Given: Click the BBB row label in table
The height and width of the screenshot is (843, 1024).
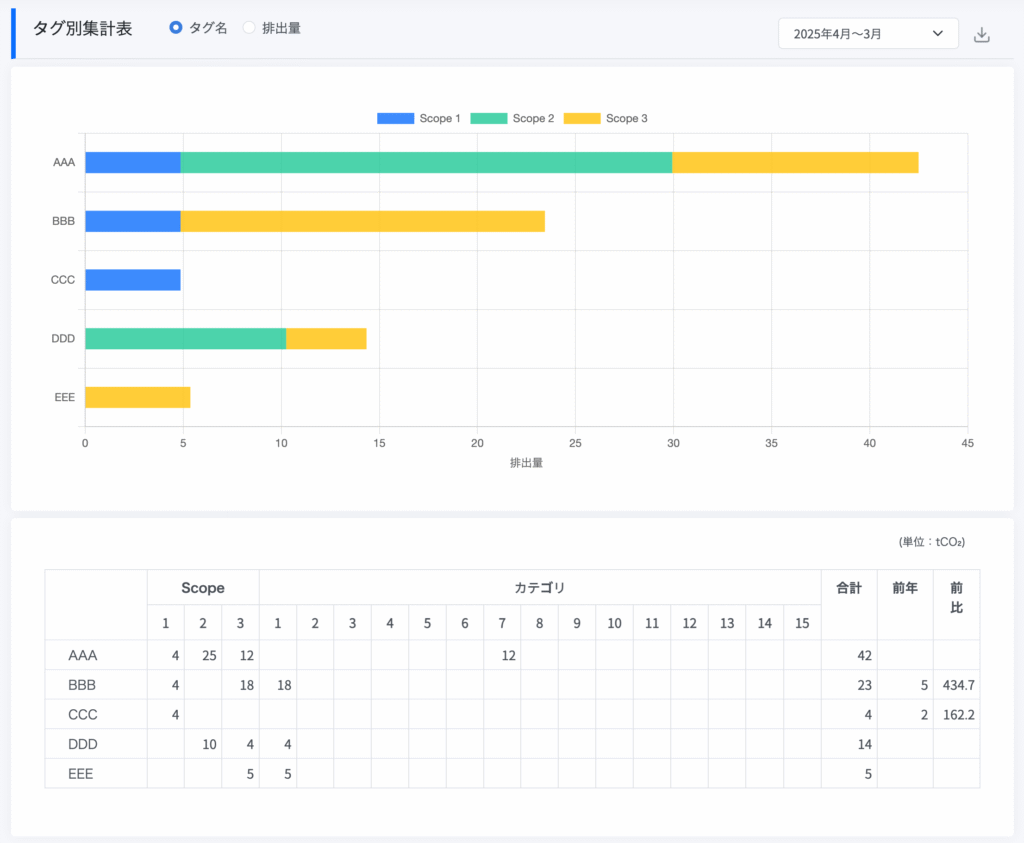Looking at the screenshot, I should pyautogui.click(x=82, y=685).
